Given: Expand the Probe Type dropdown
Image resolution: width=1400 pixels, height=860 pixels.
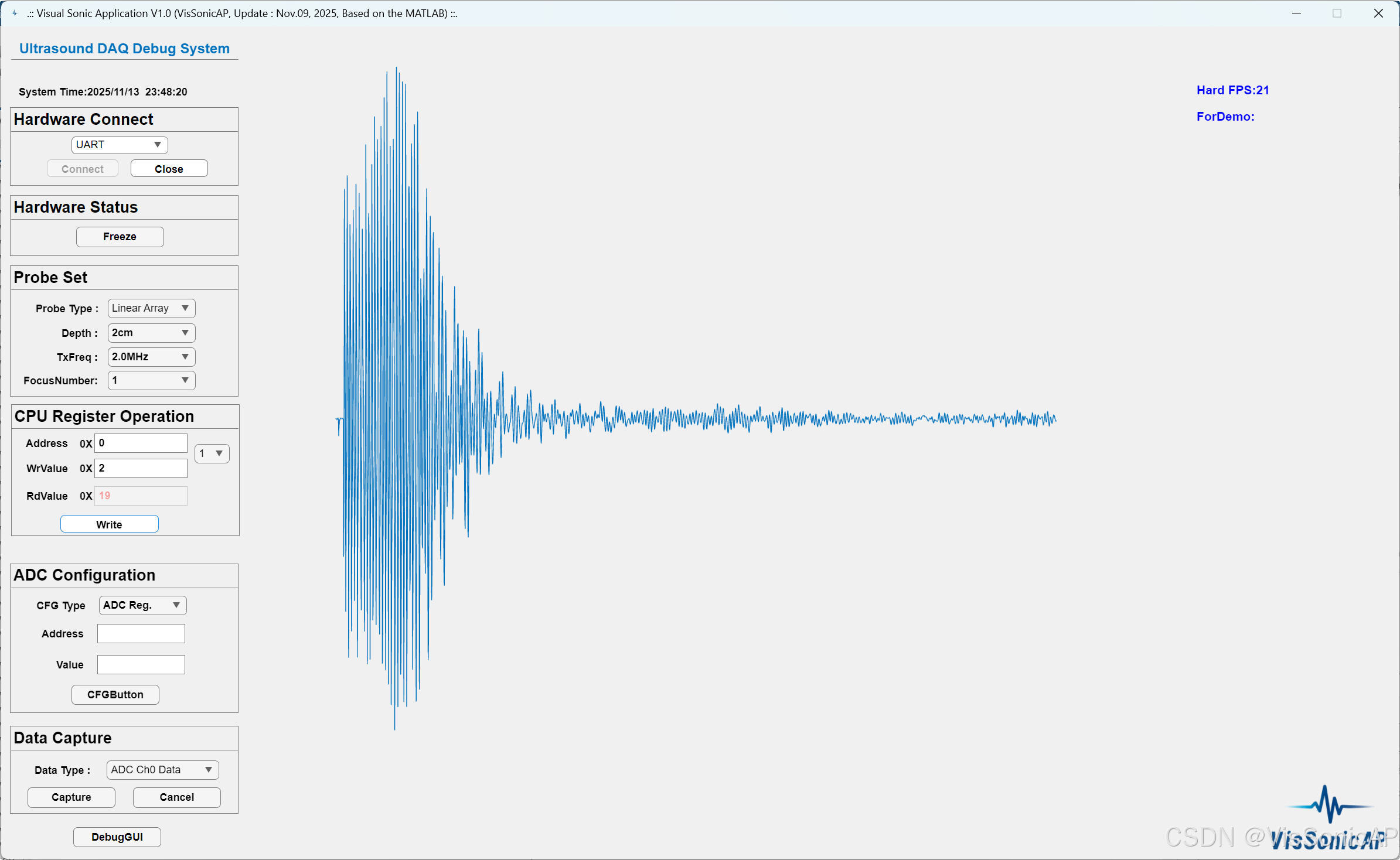Looking at the screenshot, I should pos(151,308).
